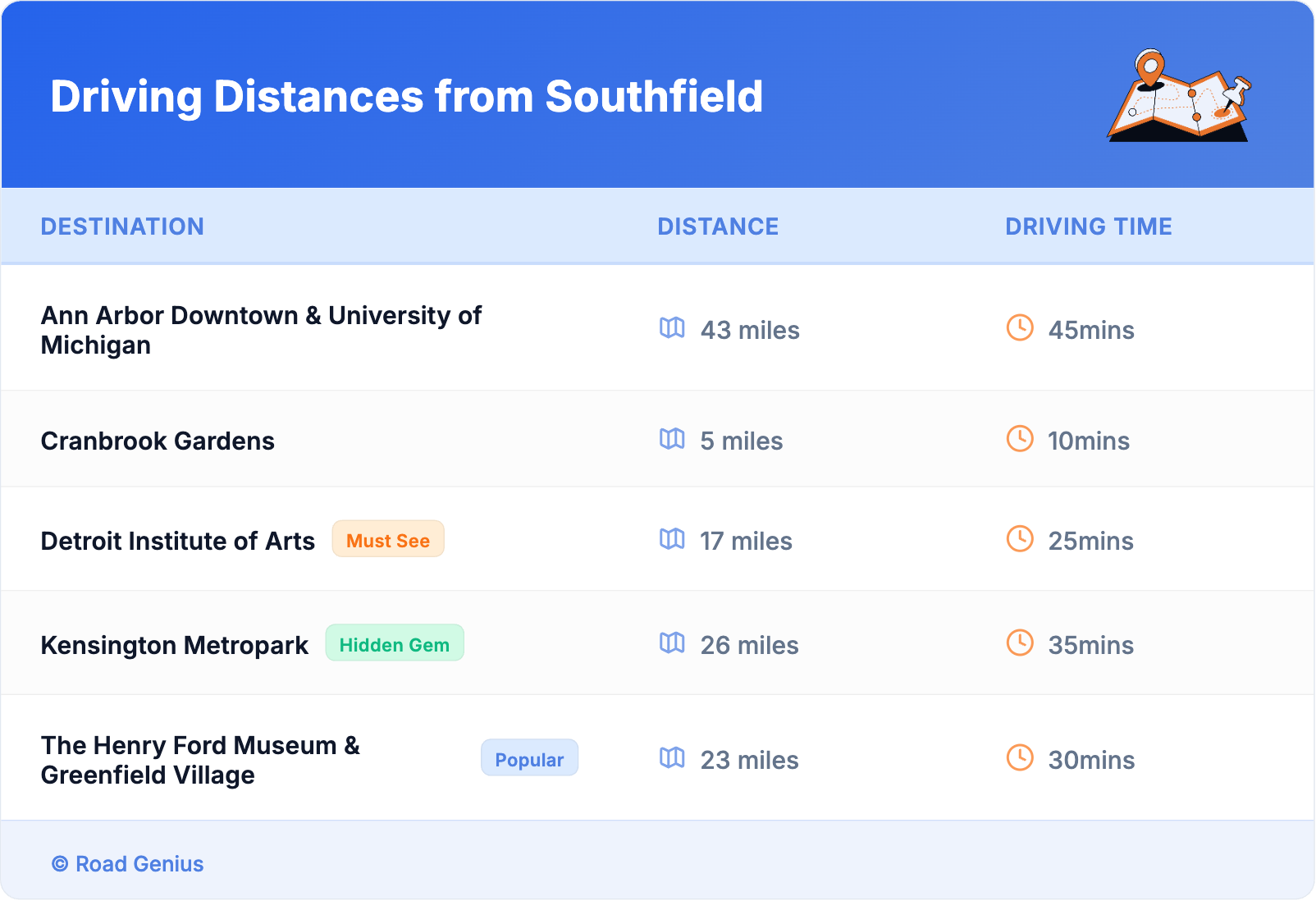The height and width of the screenshot is (901, 1316).
Task: Click the Destination column header
Action: tap(122, 226)
